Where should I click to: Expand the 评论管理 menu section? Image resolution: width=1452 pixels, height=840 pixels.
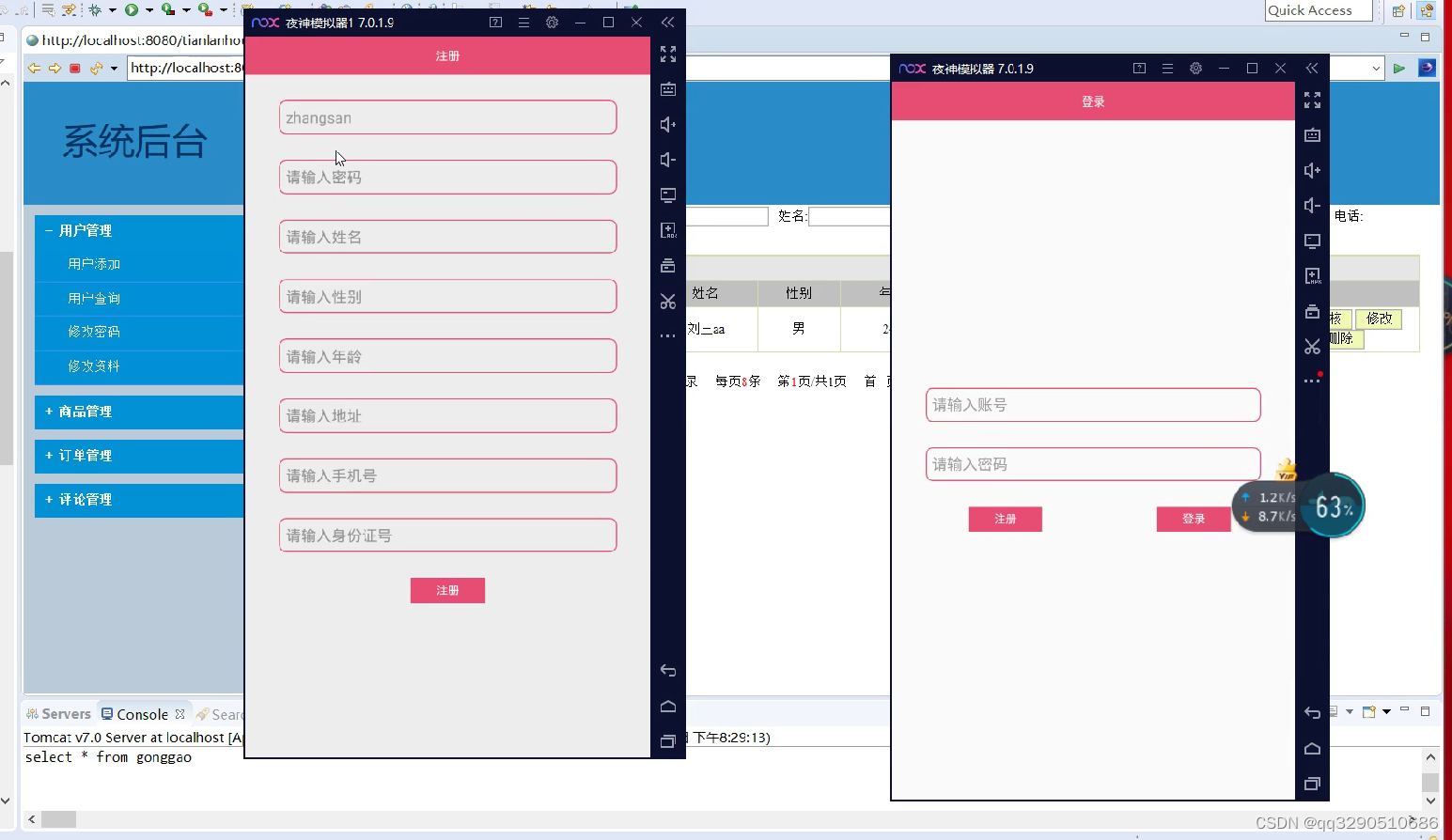click(139, 500)
